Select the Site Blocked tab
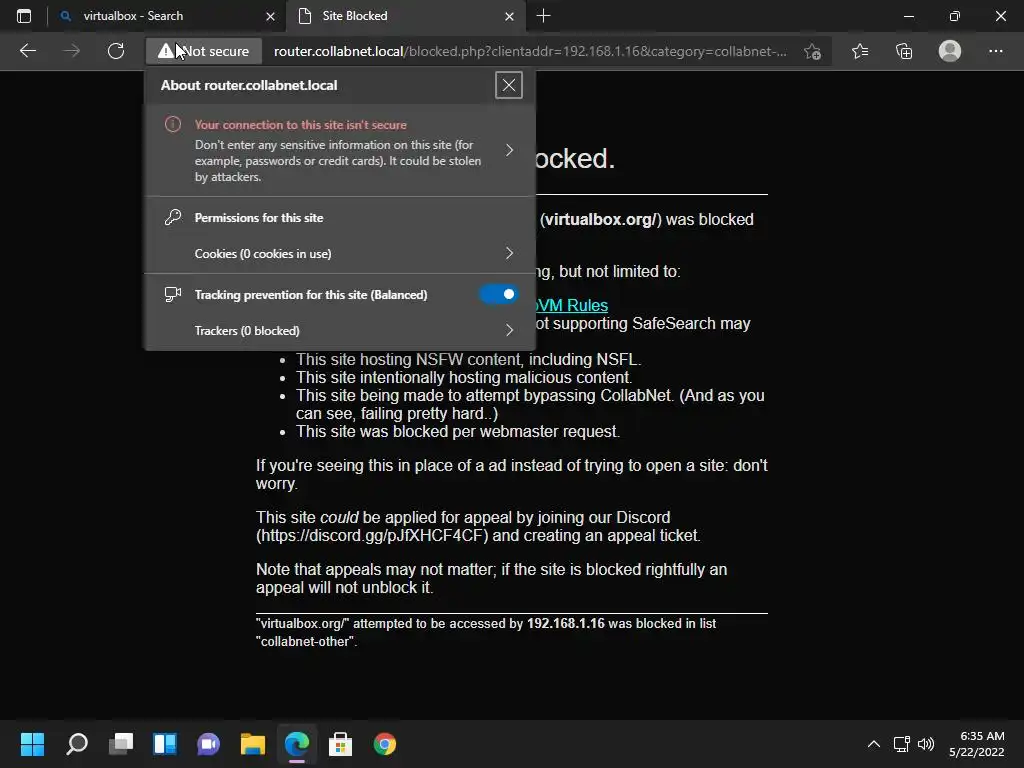This screenshot has width=1024, height=768. tap(405, 16)
